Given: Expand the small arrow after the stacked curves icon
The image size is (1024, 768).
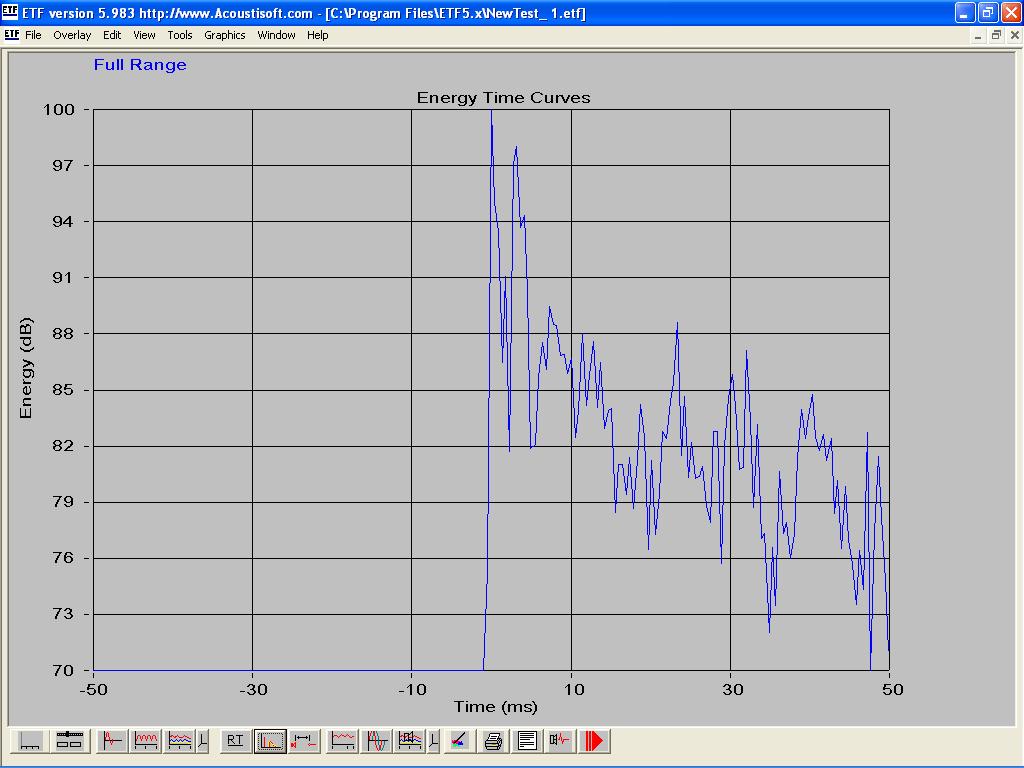Looking at the screenshot, I should [x=204, y=741].
